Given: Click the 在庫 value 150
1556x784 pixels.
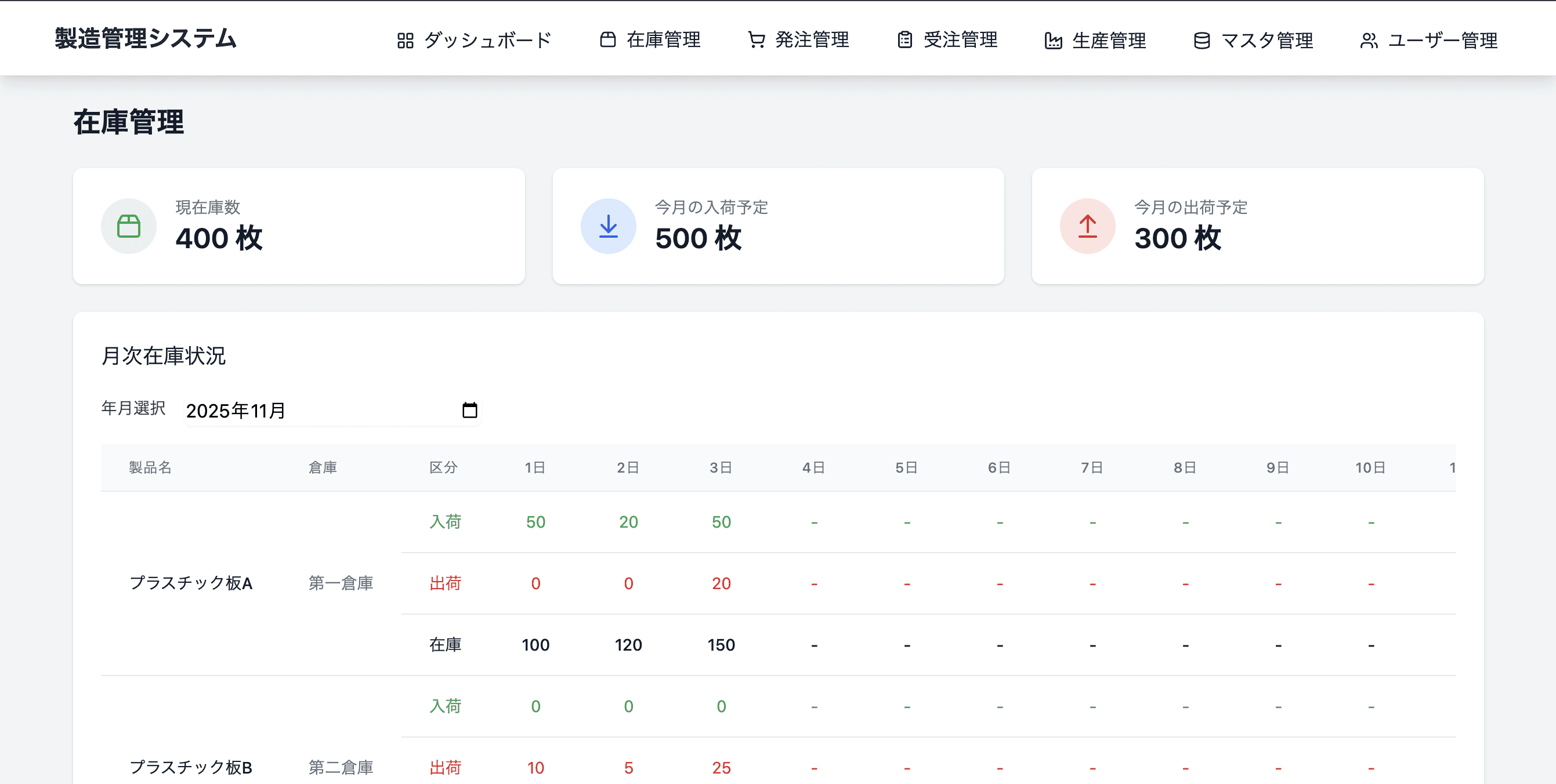Looking at the screenshot, I should coord(721,645).
